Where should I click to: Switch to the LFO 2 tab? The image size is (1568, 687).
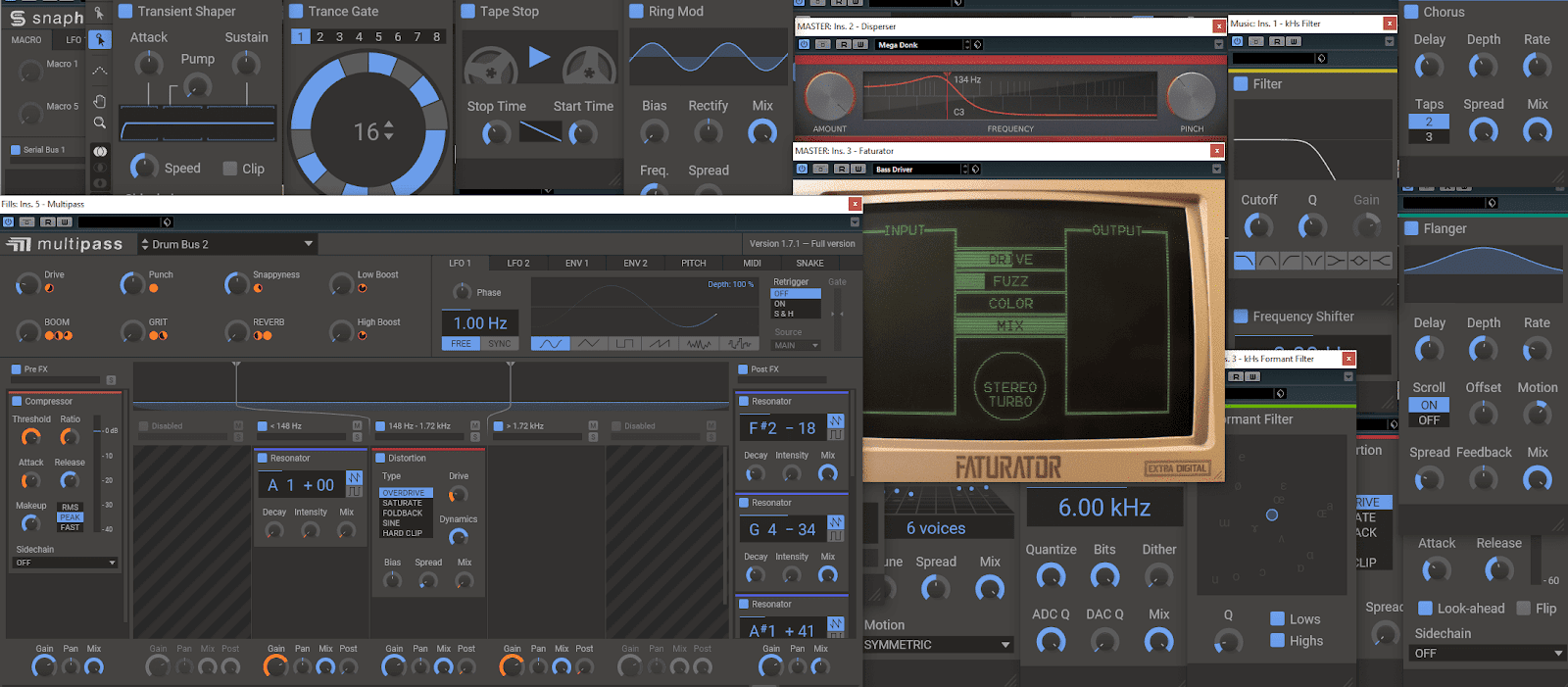click(518, 263)
